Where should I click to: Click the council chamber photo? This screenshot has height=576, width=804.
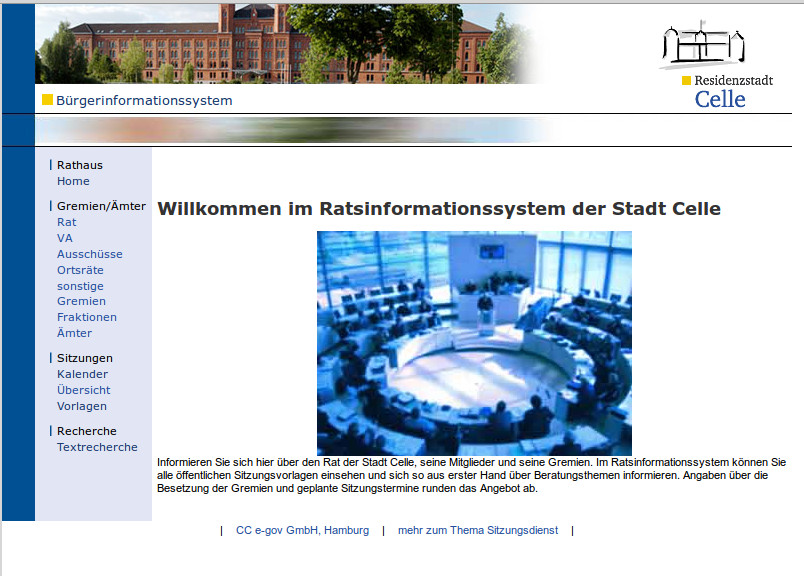click(x=474, y=343)
